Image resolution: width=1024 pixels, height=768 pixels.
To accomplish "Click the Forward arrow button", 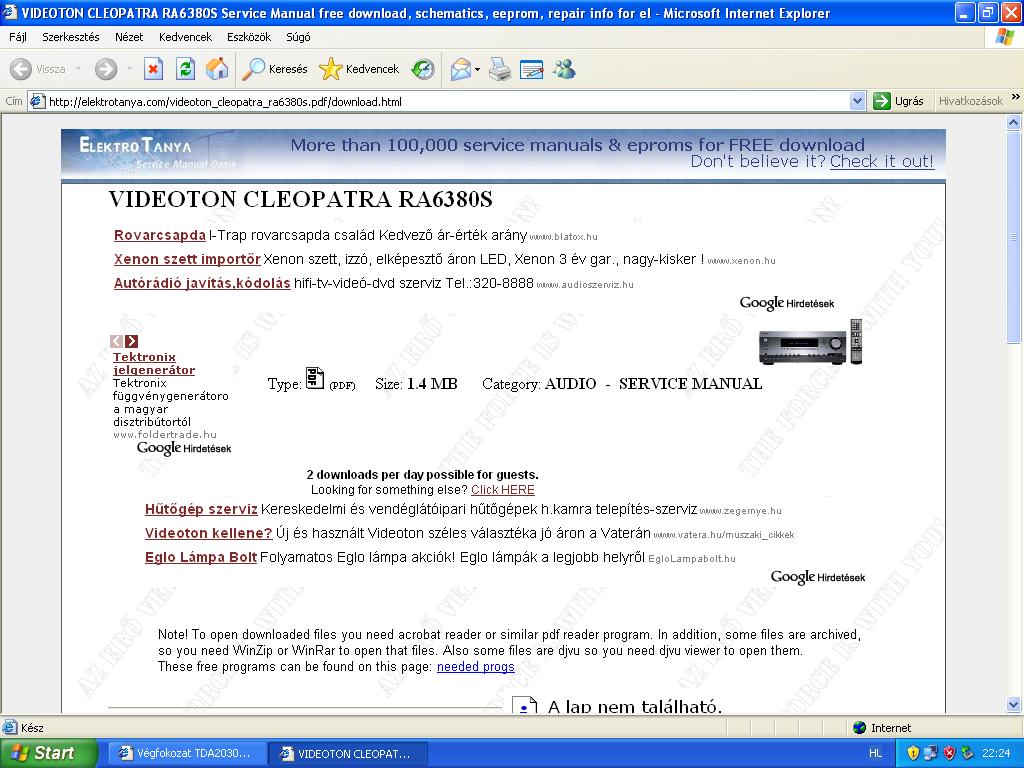I will (106, 69).
